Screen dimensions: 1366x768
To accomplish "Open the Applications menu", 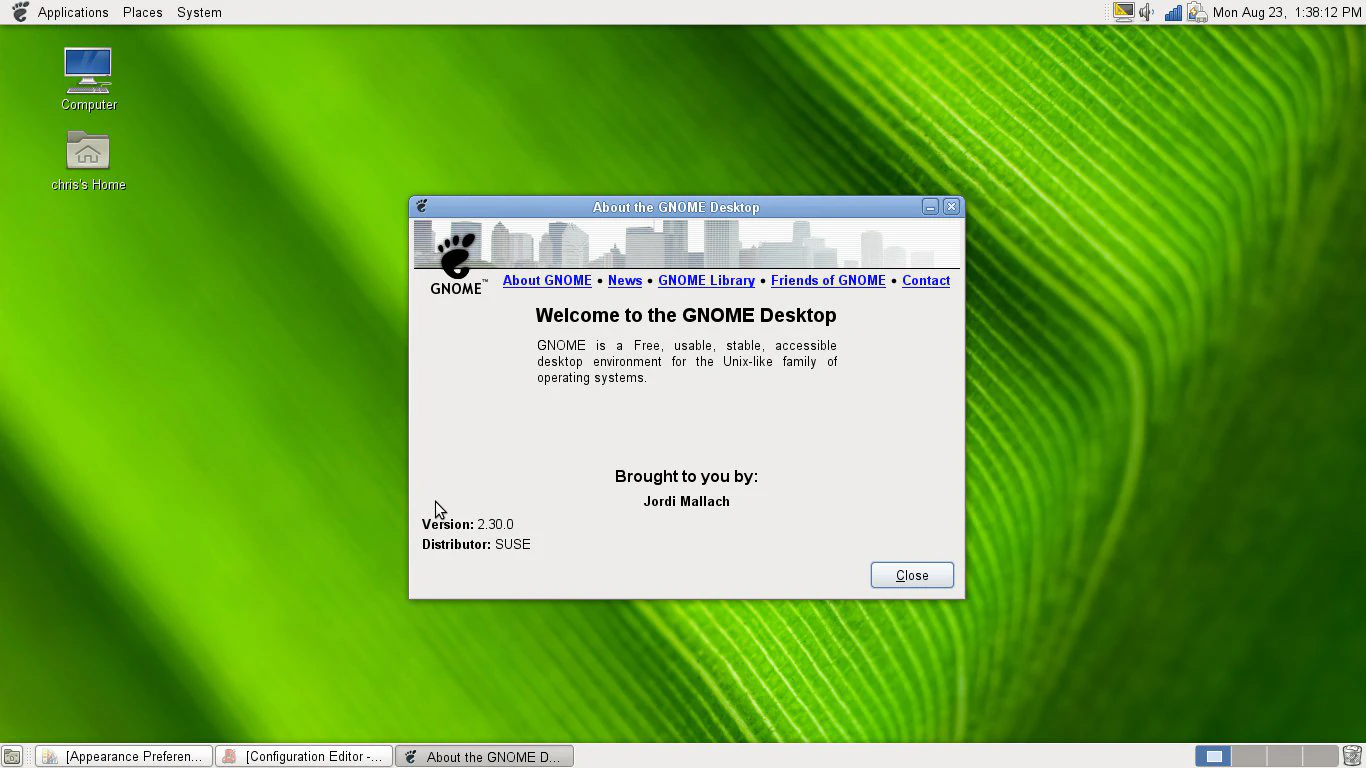I will 72,12.
